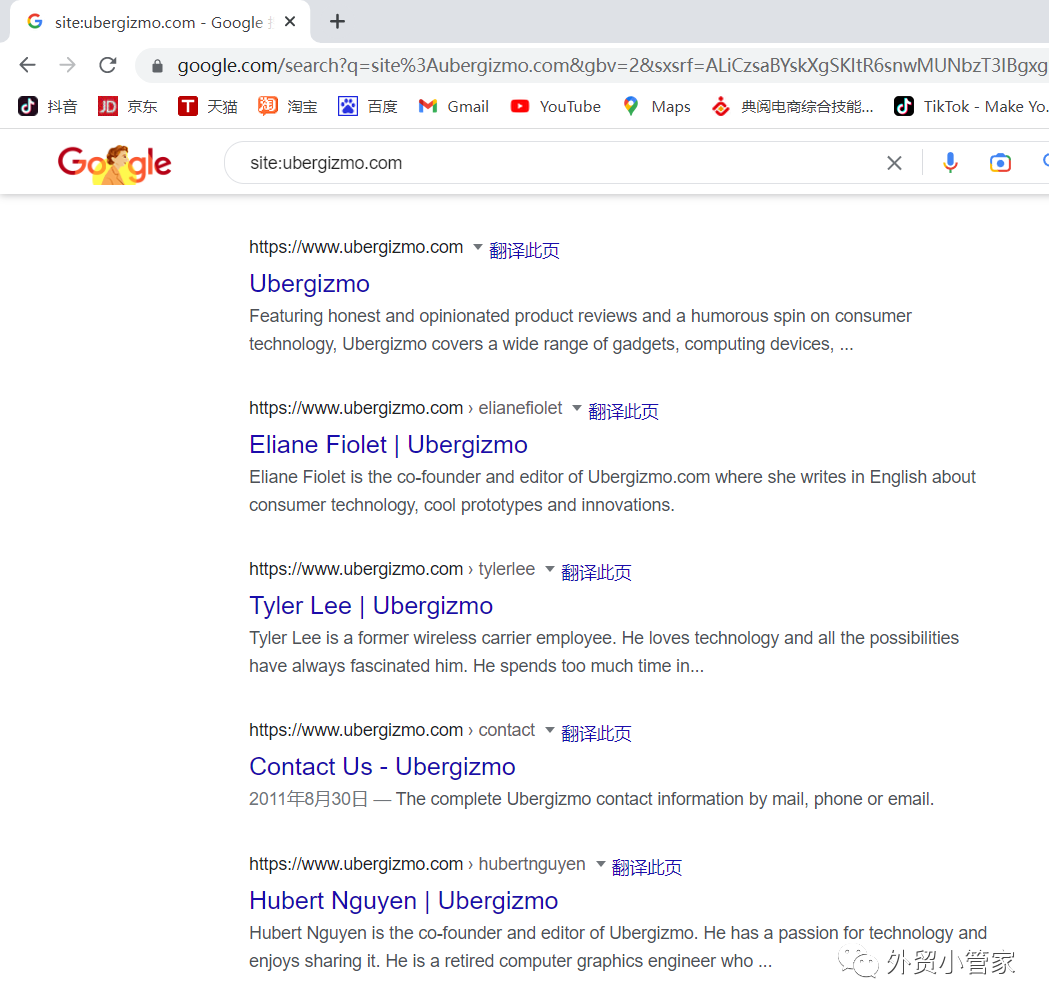The image size is (1049, 1008).
Task: Expand dropdown arrow beside contact URL
Action: point(550,729)
